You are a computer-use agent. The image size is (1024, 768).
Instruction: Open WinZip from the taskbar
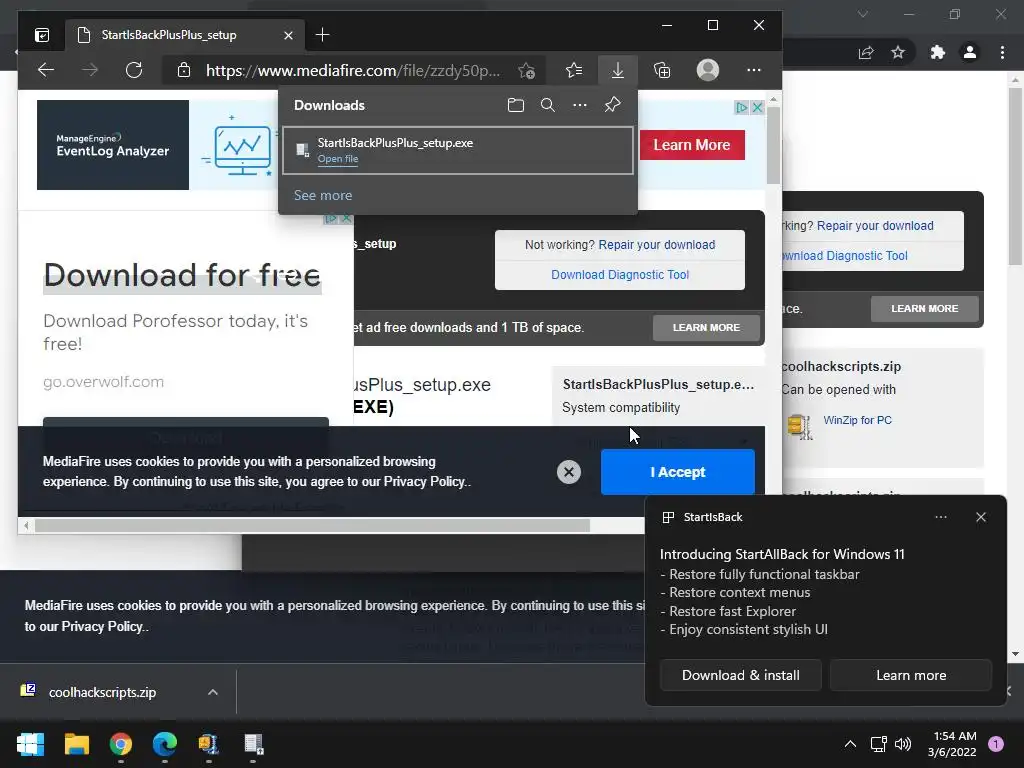[209, 744]
